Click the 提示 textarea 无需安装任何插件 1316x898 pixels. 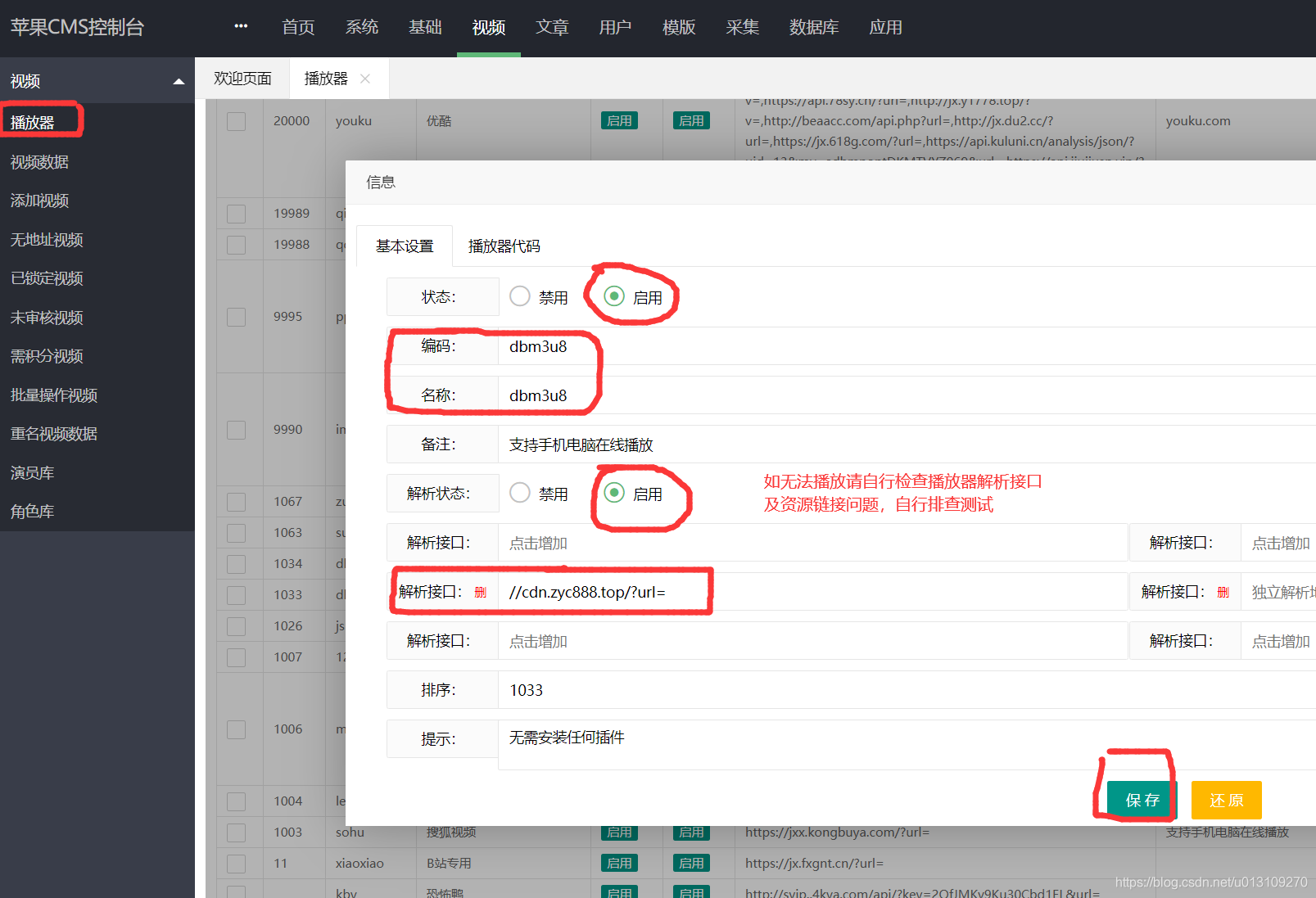907,745
